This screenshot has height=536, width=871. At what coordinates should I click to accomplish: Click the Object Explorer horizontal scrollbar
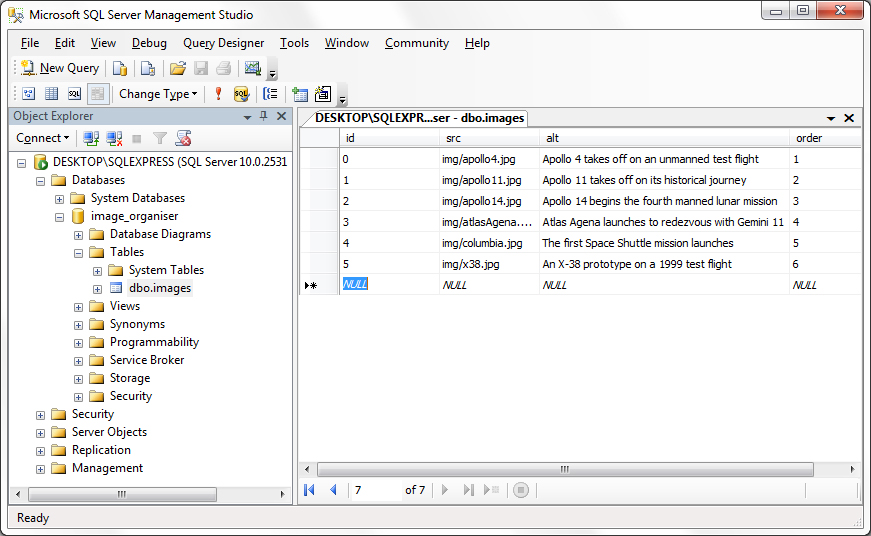point(122,494)
